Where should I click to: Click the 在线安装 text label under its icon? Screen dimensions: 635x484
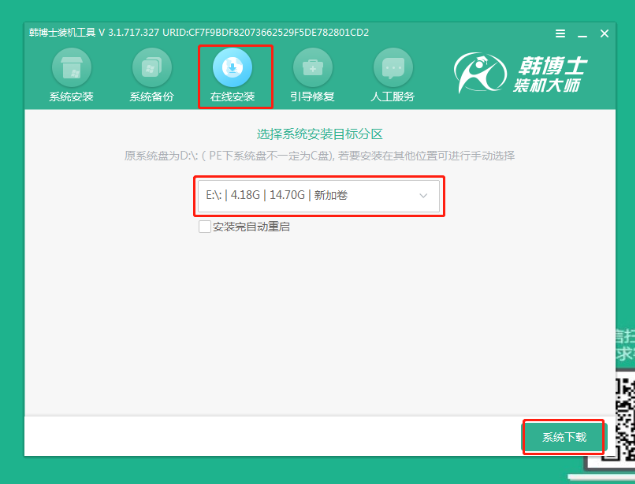coord(233,97)
